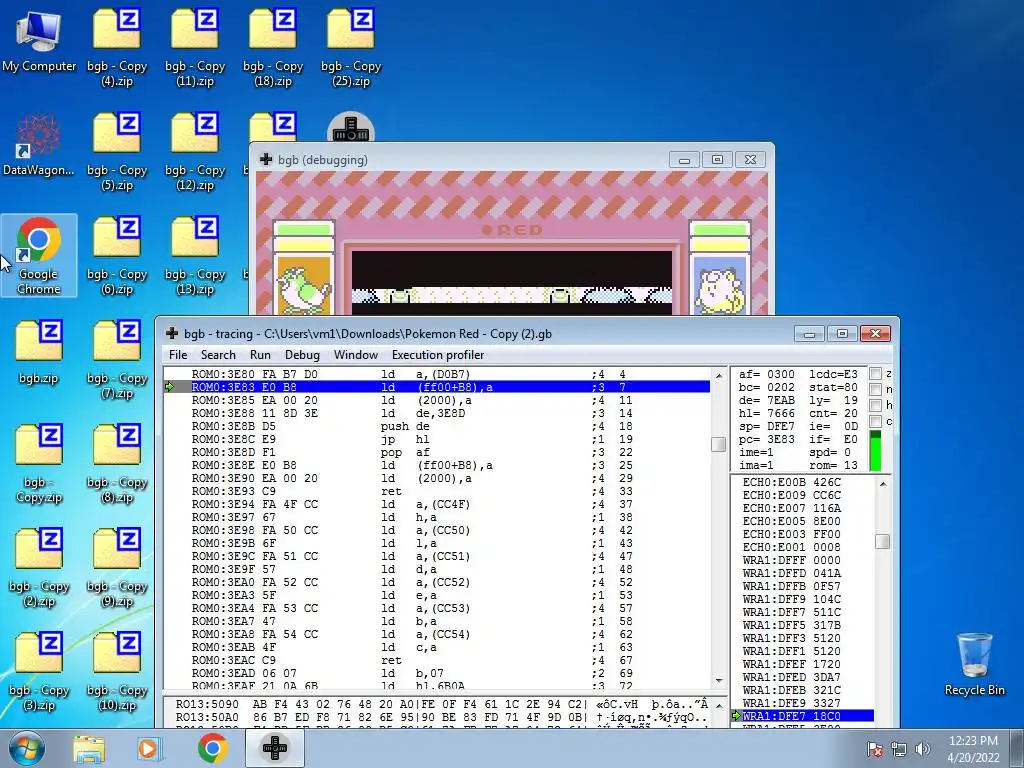Screen dimensions: 1024x768
Task: Click the gamepad icon on desktop behind bgb window
Action: point(351,127)
